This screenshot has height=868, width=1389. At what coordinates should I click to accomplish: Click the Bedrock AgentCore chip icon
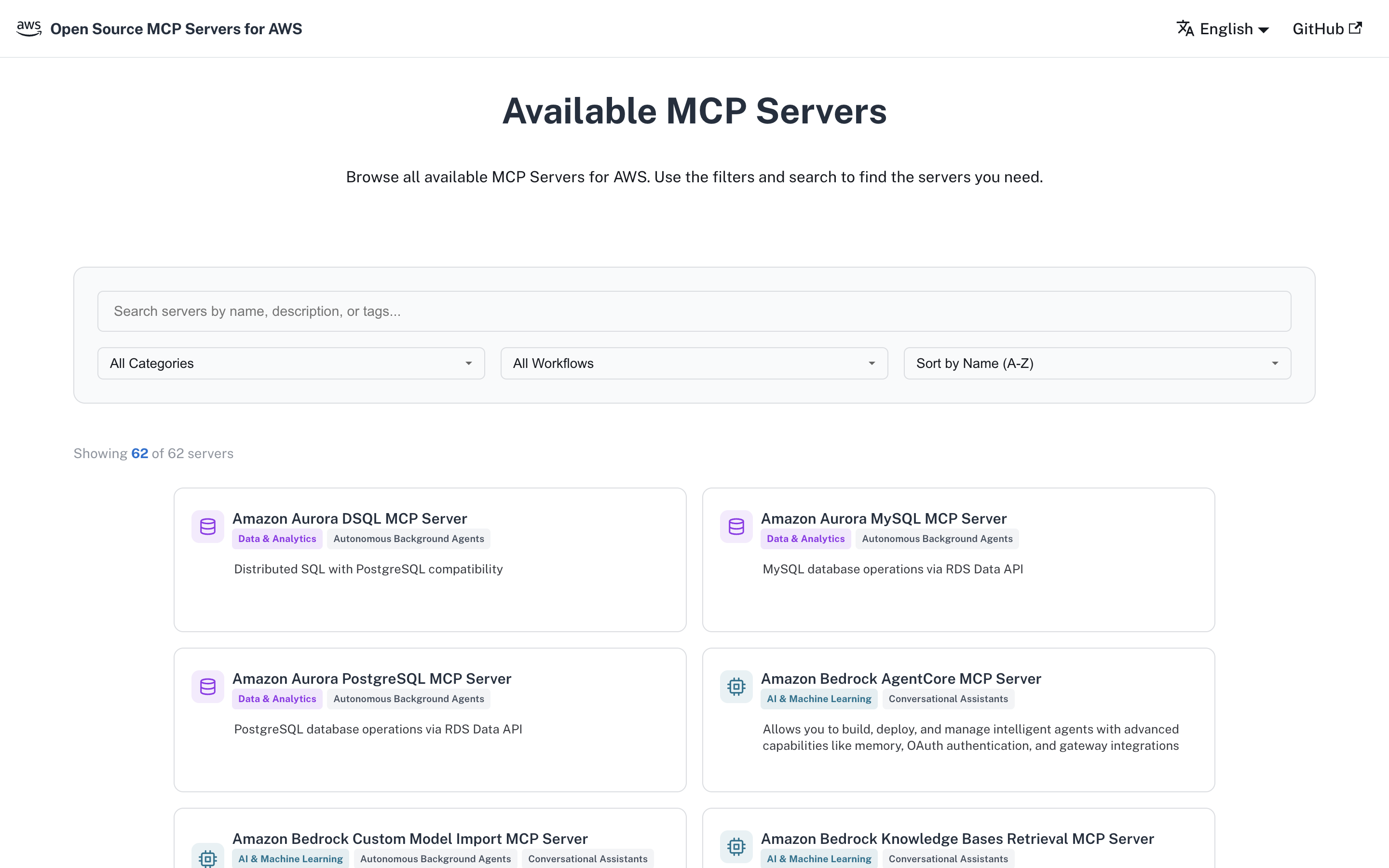[x=736, y=687]
